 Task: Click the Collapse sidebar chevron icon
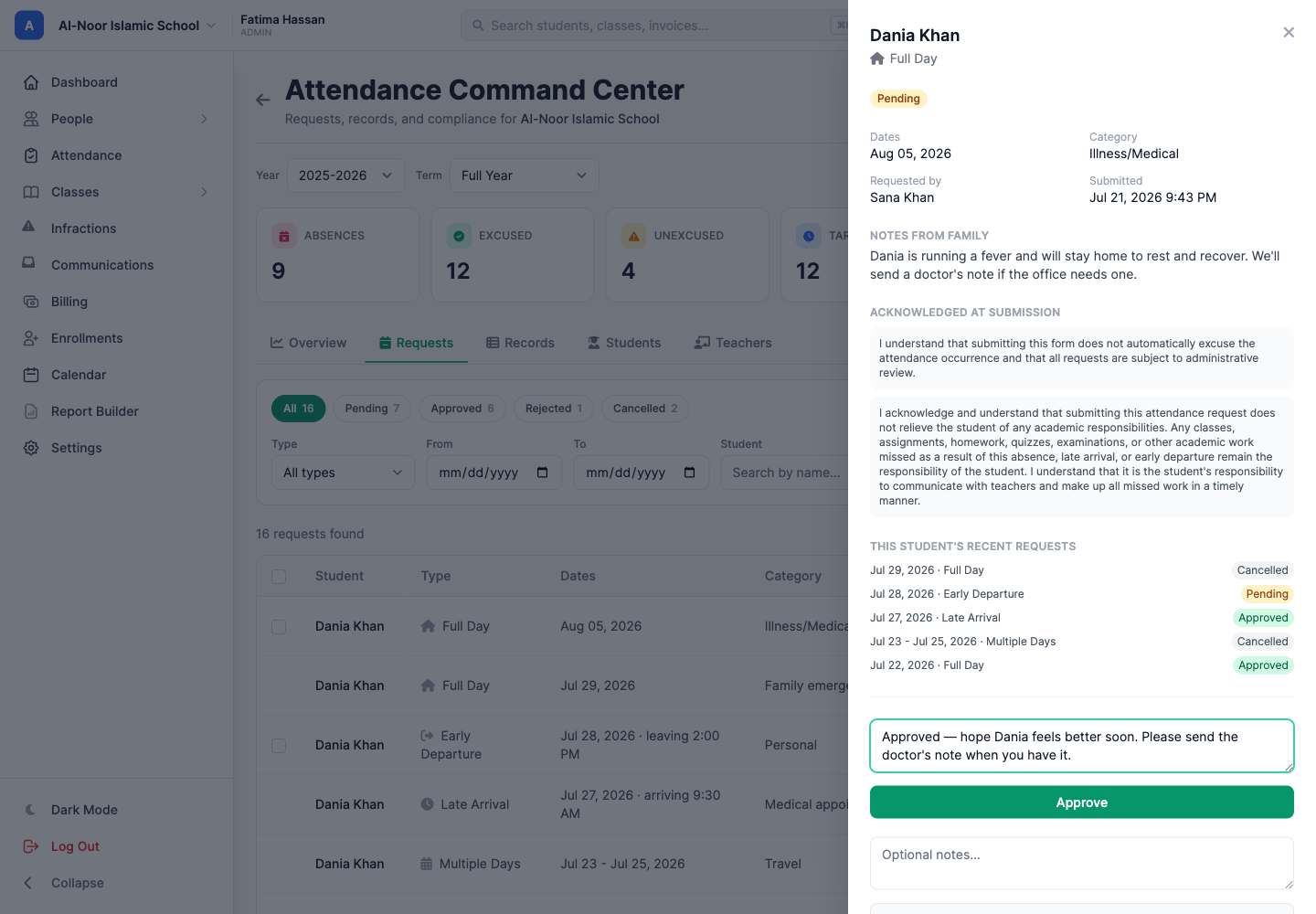click(x=28, y=883)
